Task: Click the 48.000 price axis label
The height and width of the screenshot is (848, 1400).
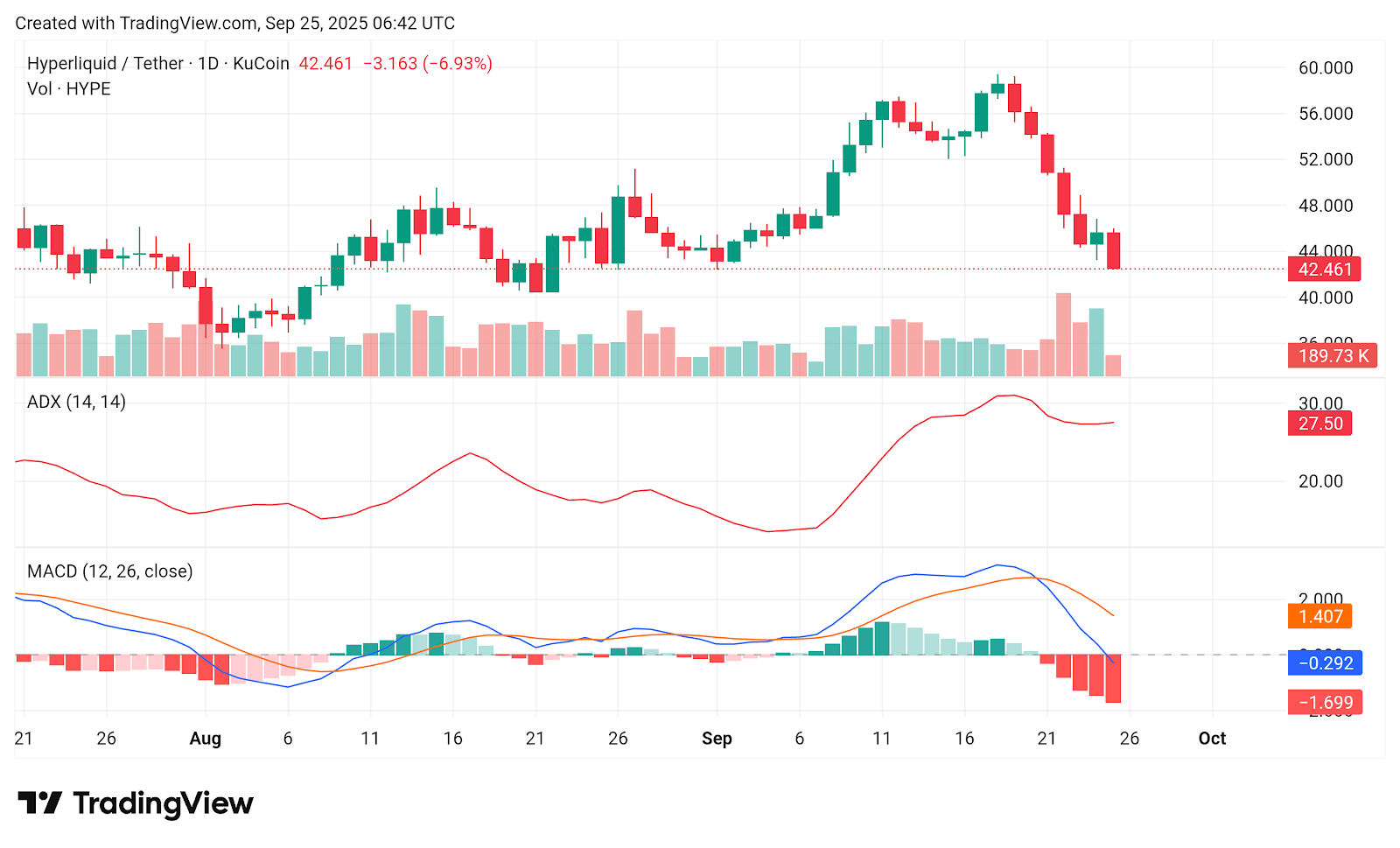Action: tap(1325, 206)
